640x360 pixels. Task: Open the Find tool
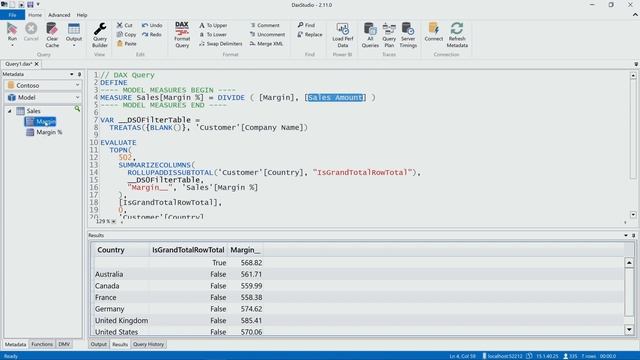point(306,25)
